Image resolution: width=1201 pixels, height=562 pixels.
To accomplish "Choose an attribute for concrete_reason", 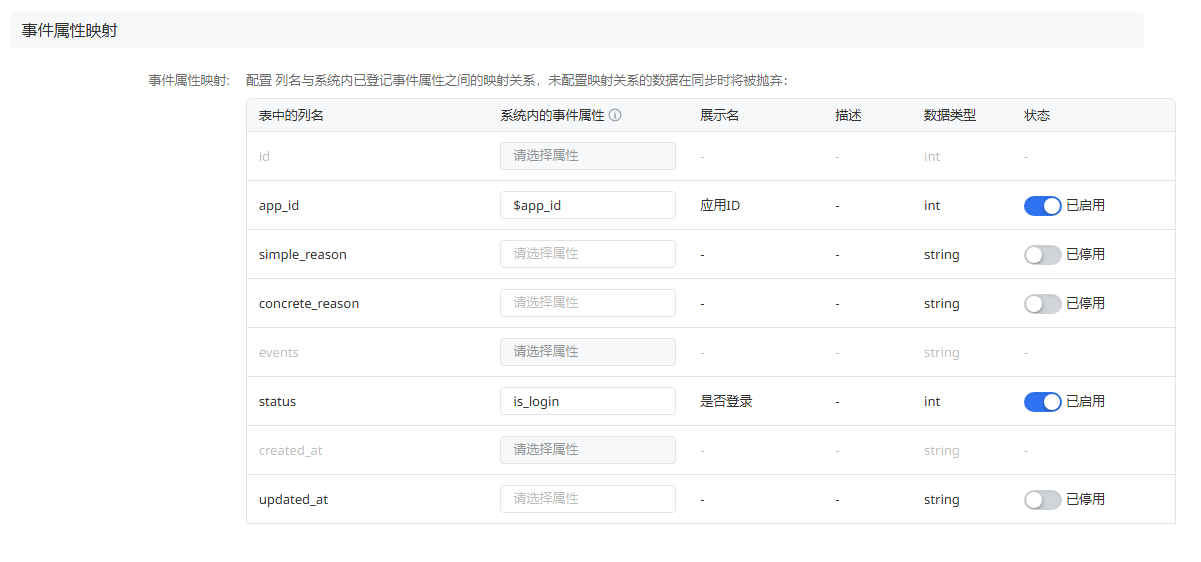I will coord(587,303).
